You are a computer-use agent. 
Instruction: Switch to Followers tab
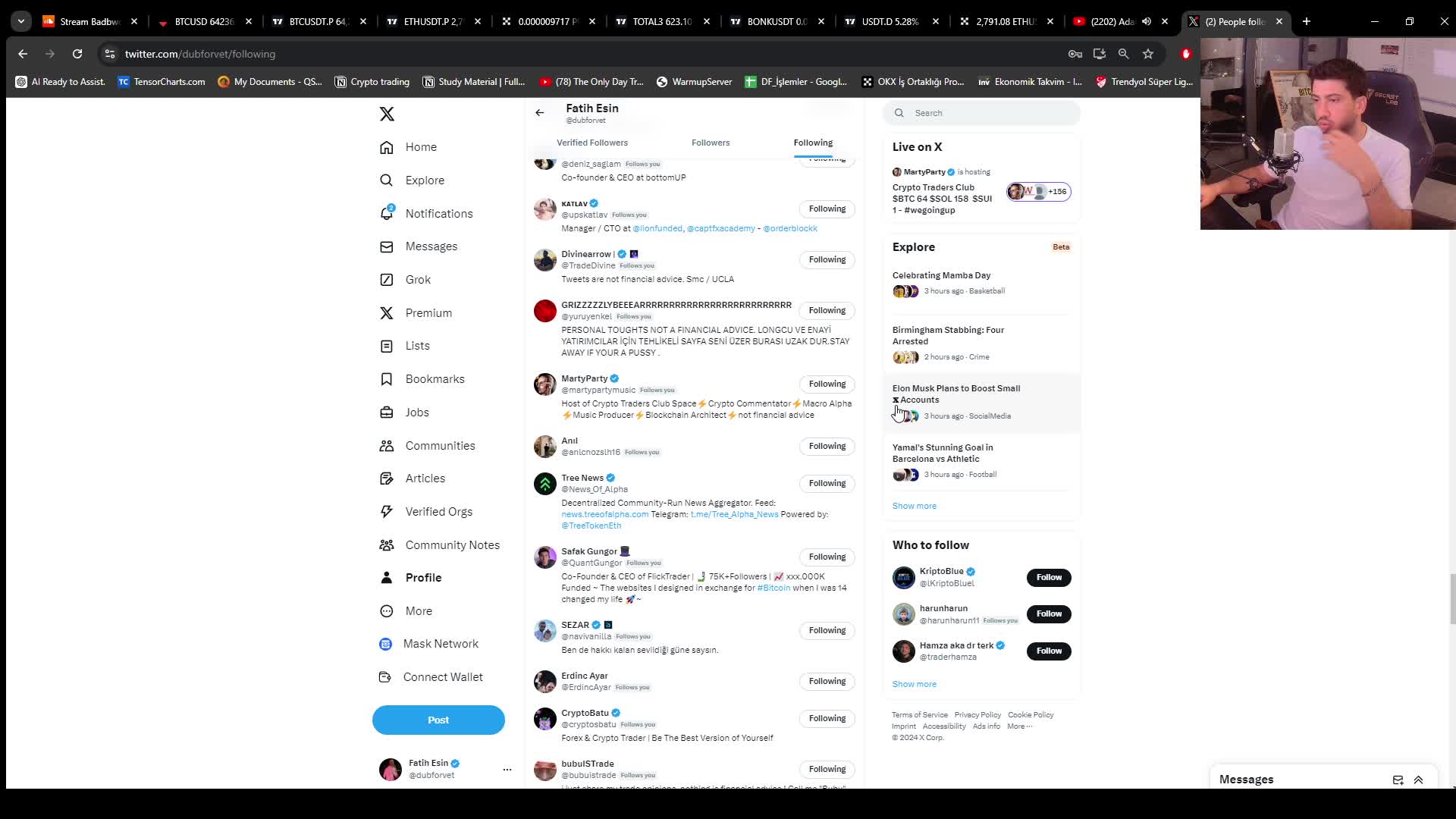tap(711, 143)
